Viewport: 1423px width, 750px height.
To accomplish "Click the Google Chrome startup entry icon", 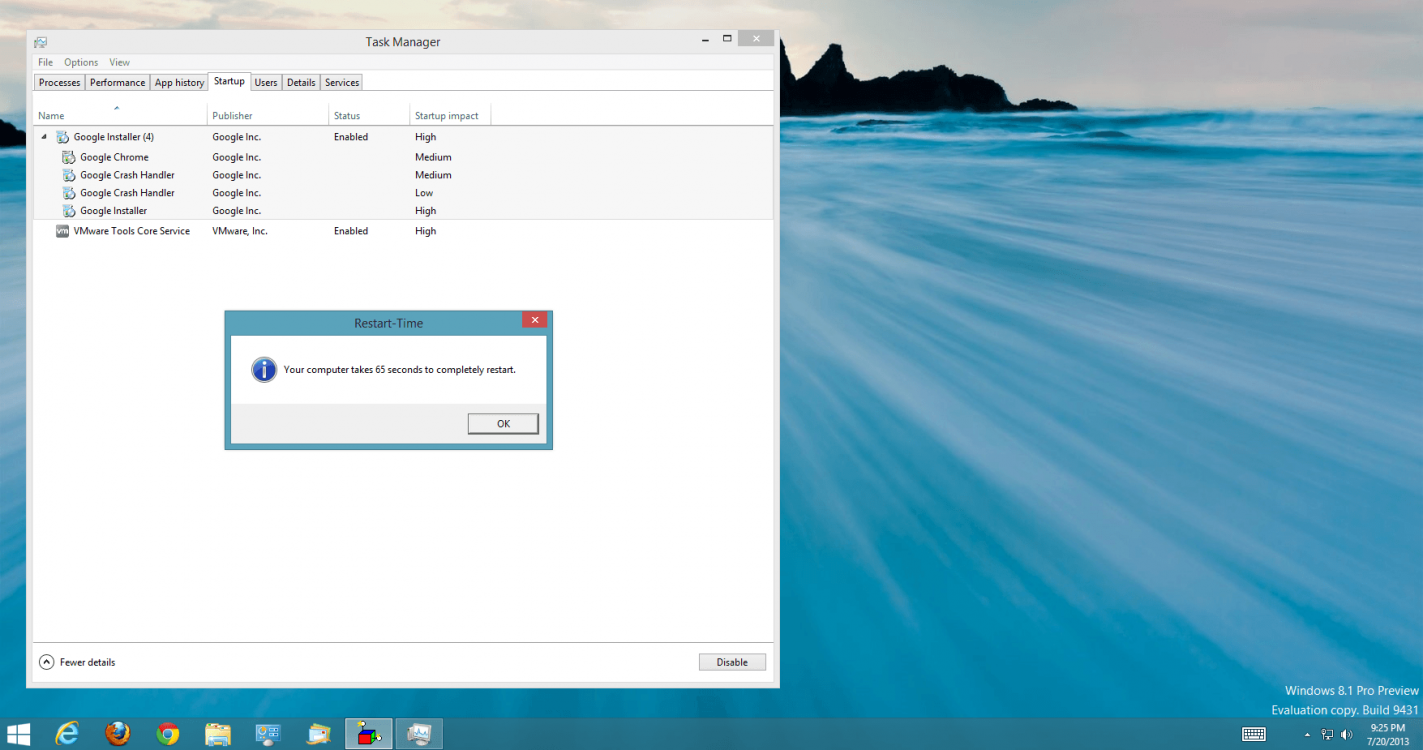I will (x=69, y=157).
